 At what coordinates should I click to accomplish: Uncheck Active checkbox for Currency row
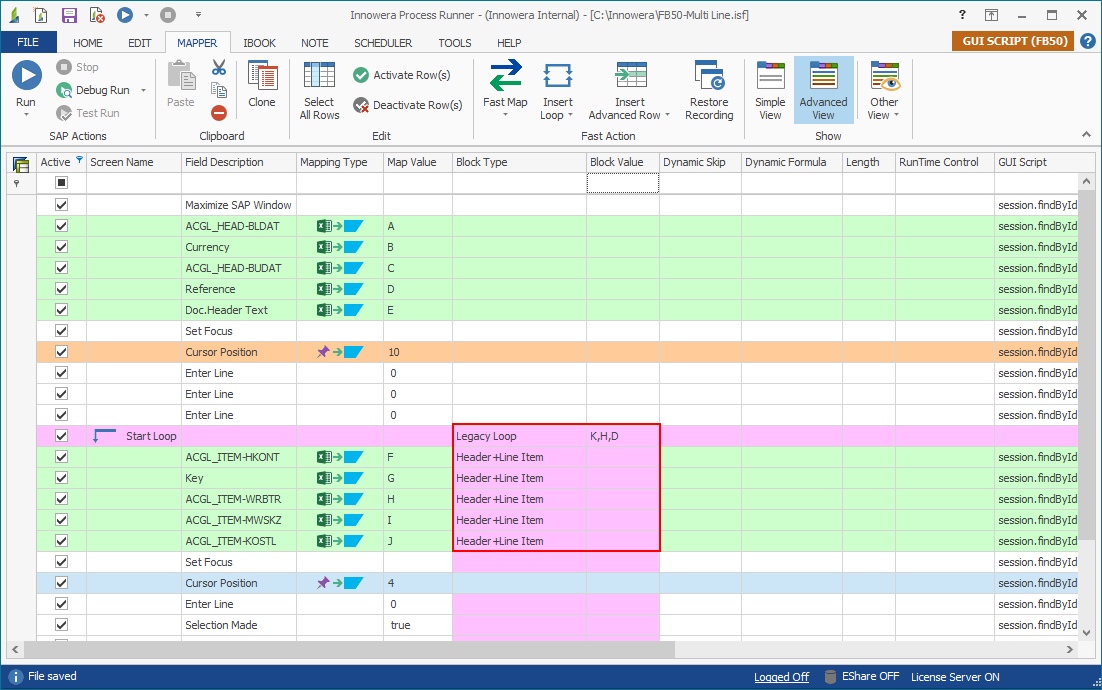(61, 247)
